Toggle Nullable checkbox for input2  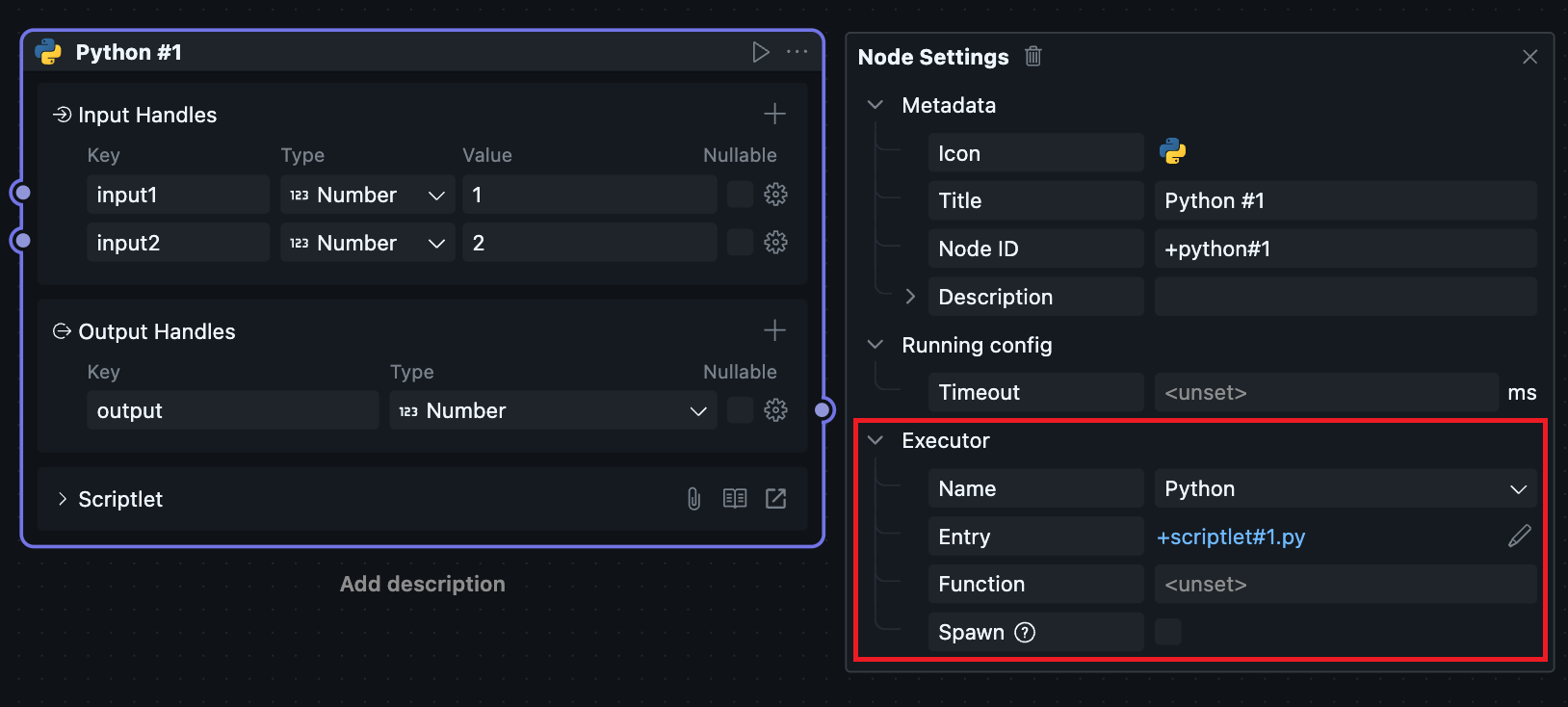[740, 243]
